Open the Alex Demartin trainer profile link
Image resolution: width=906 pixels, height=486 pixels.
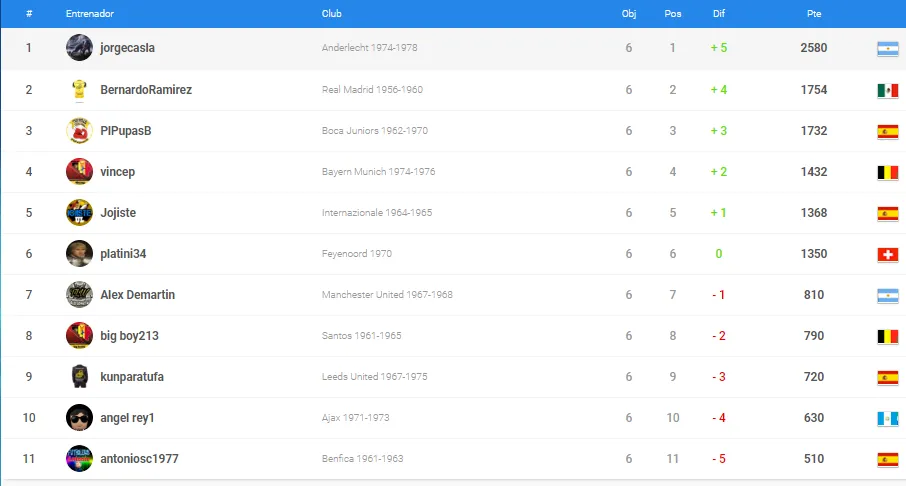coord(138,295)
